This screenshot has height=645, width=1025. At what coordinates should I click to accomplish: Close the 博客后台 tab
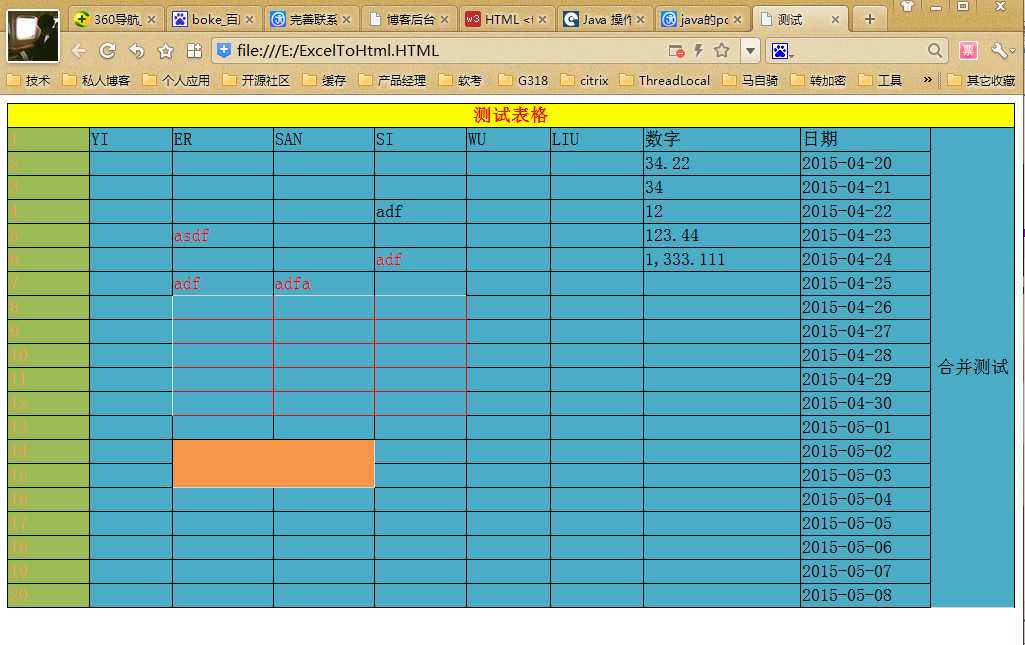coord(445,20)
